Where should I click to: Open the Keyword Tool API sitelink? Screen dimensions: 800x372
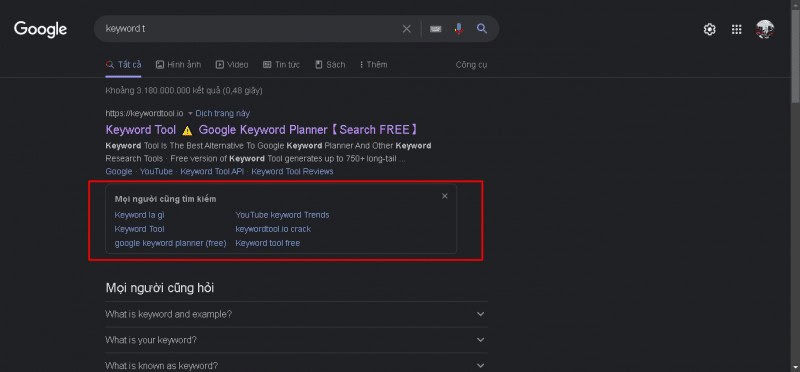212,171
